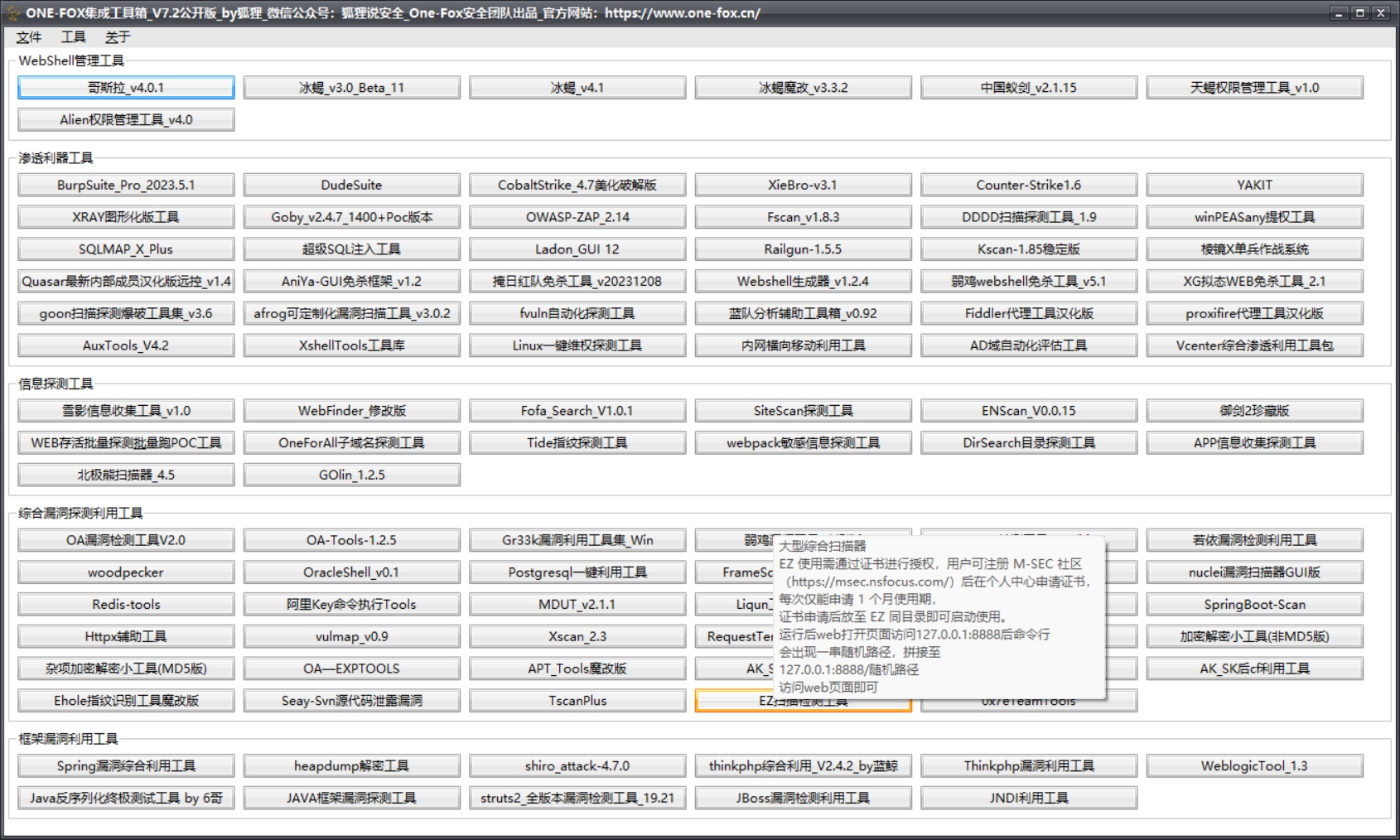Open OA漏洞检测工具V2.0
This screenshot has height=840, width=1400.
(126, 540)
